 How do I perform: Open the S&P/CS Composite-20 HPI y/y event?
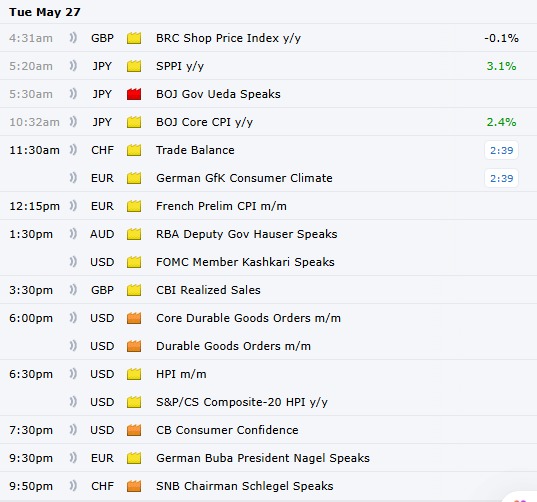point(242,402)
